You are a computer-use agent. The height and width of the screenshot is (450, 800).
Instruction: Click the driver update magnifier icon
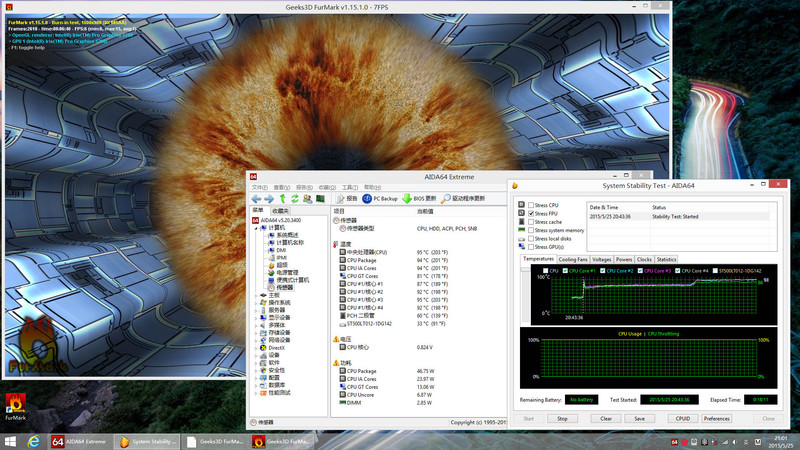point(445,198)
